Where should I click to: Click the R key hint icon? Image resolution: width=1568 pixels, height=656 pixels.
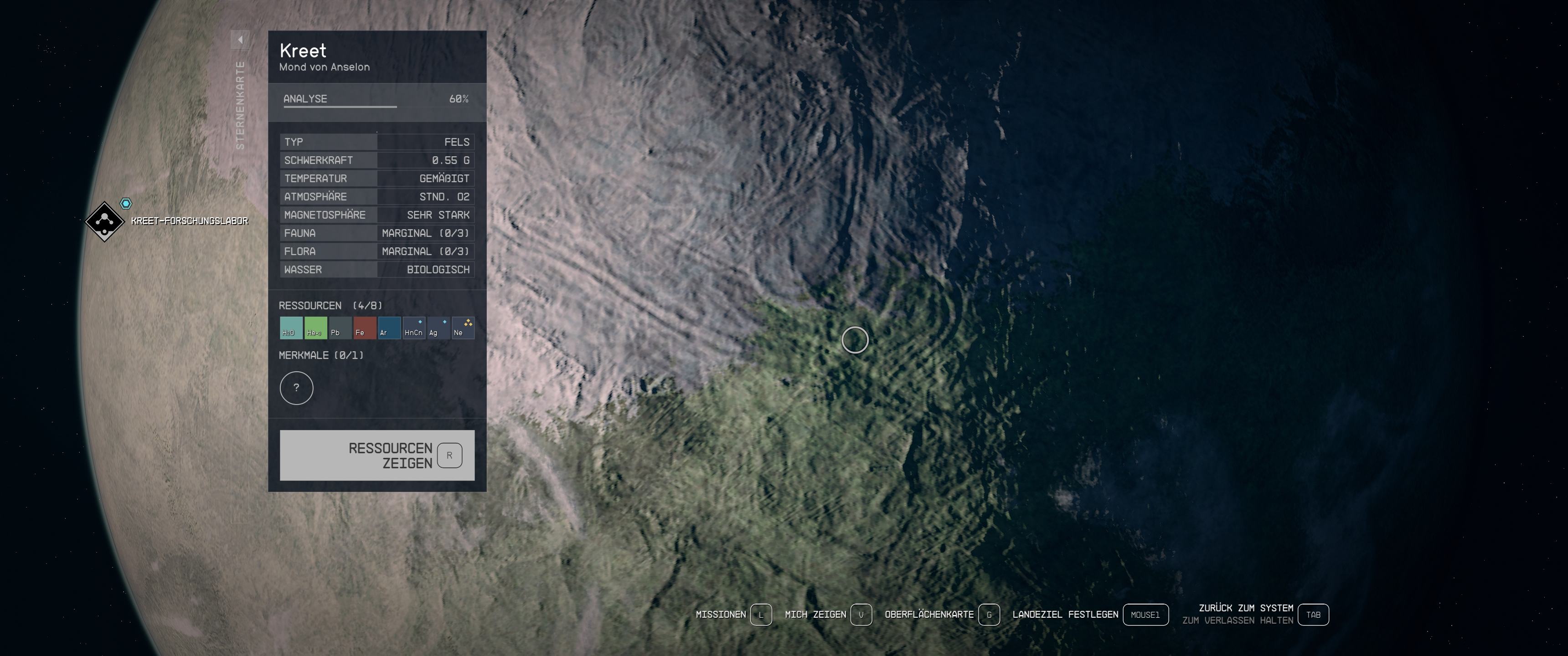coord(450,455)
